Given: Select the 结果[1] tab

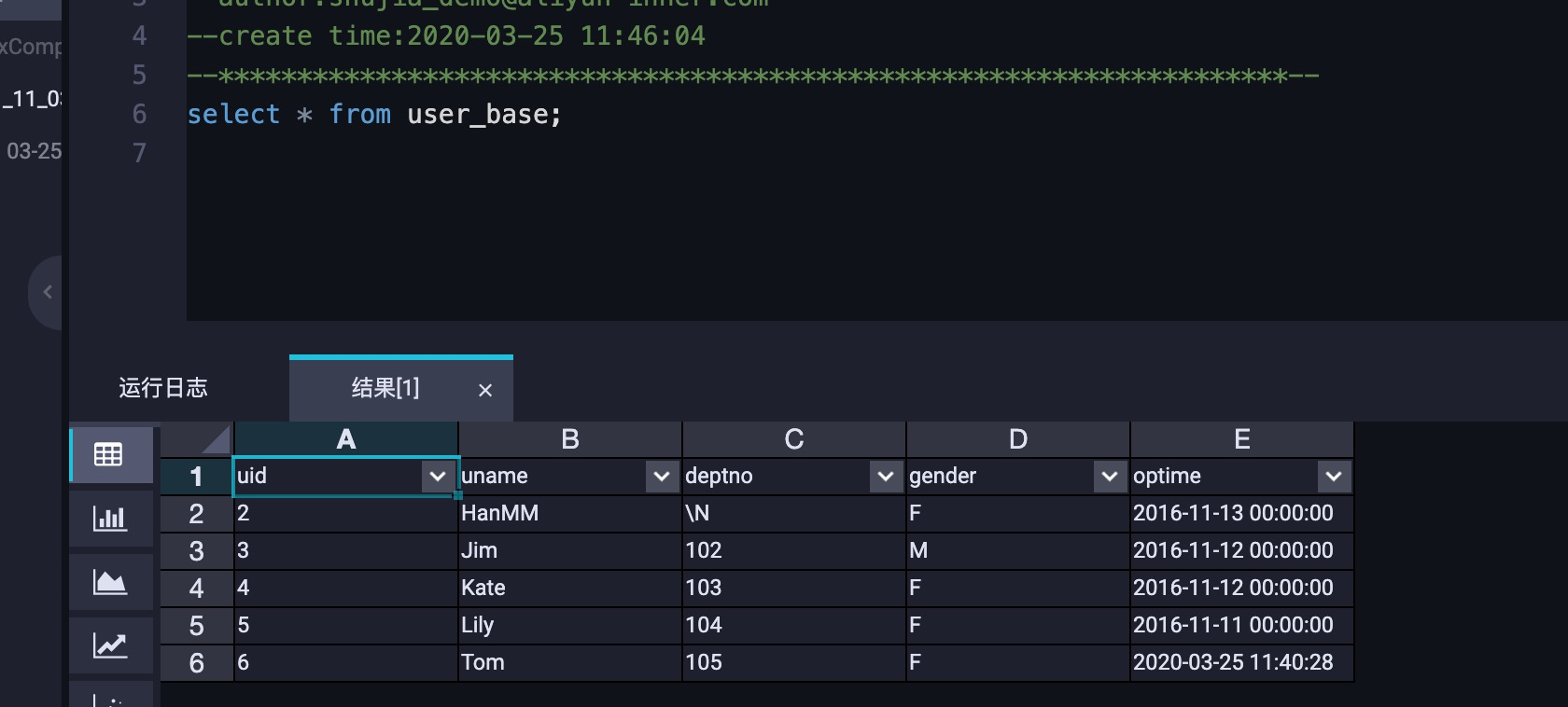Looking at the screenshot, I should click(x=385, y=388).
